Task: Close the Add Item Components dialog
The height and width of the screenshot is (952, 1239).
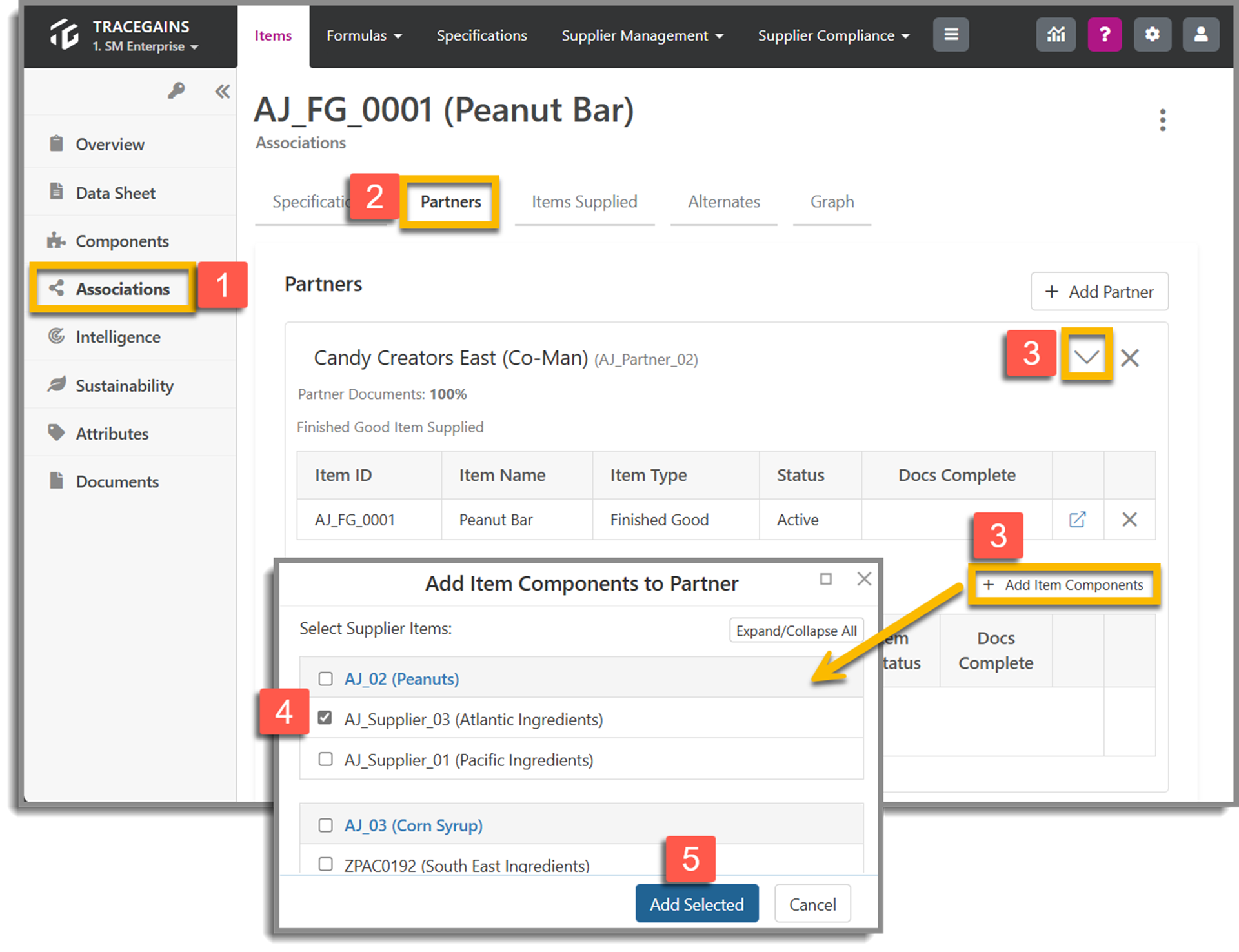Action: [864, 579]
